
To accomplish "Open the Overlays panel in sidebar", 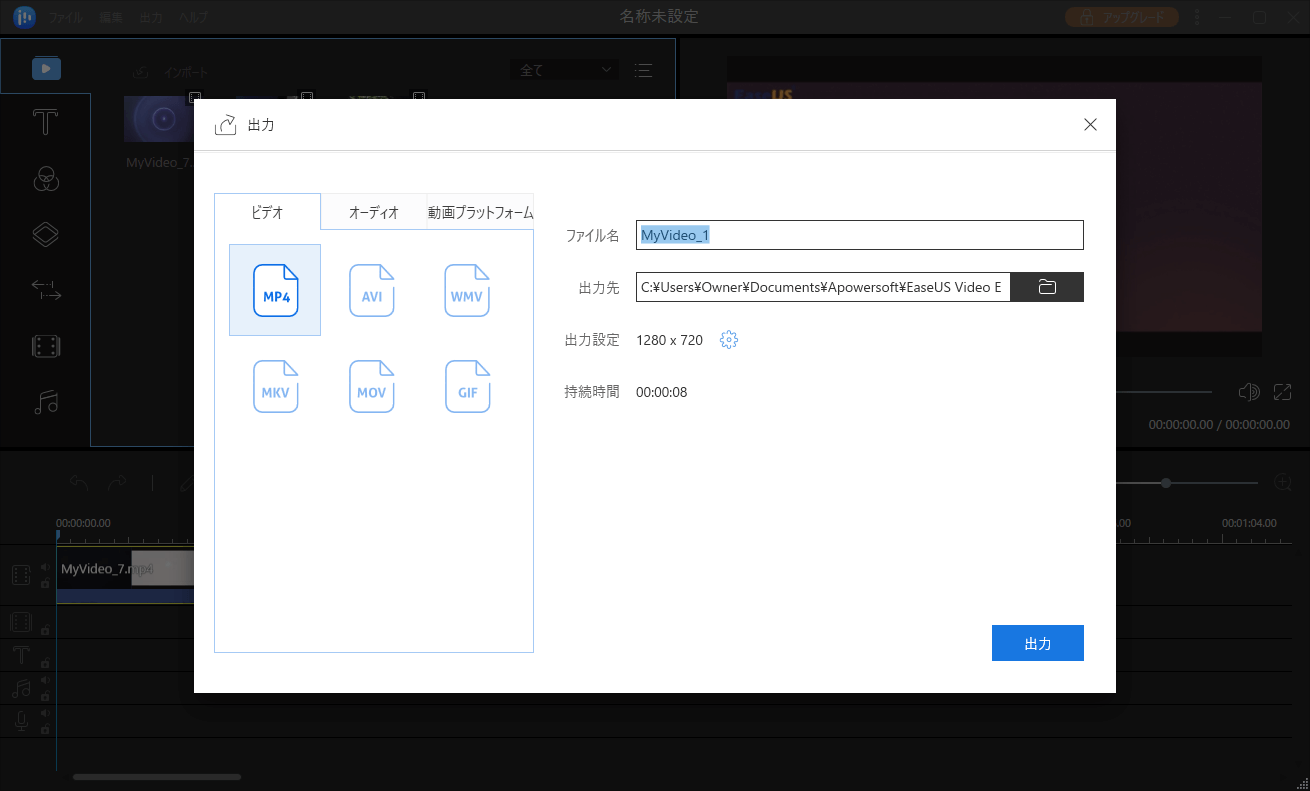I will coord(46,235).
